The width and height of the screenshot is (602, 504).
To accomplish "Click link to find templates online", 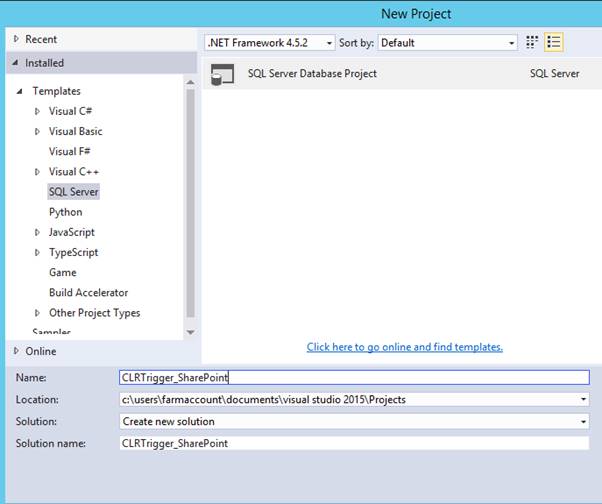I will pyautogui.click(x=405, y=347).
